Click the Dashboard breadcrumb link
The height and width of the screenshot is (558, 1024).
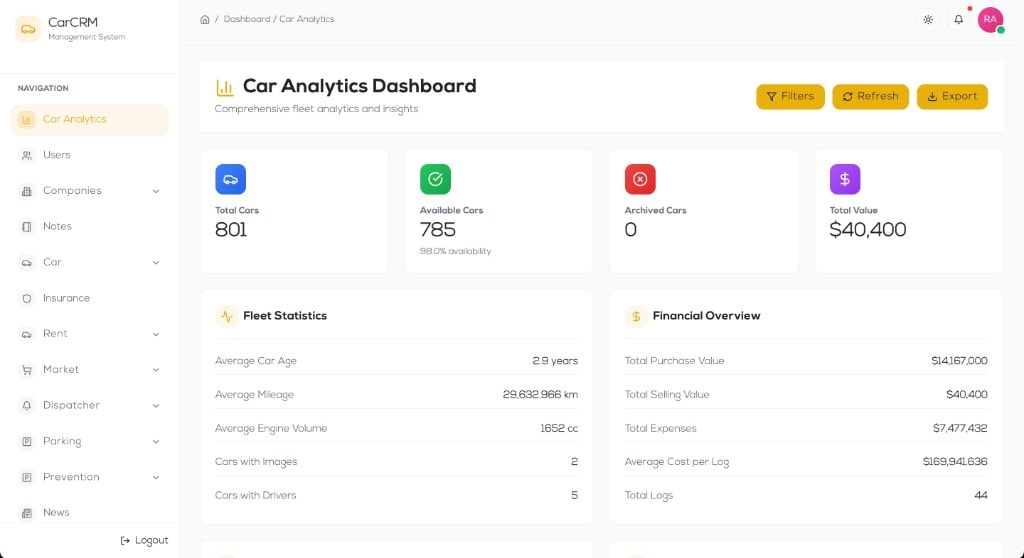pyautogui.click(x=247, y=20)
